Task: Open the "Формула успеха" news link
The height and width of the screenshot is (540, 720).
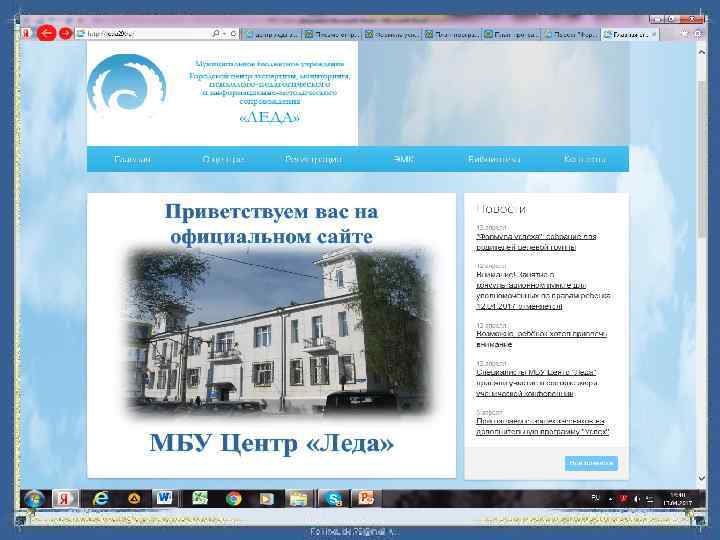Action: click(x=536, y=242)
